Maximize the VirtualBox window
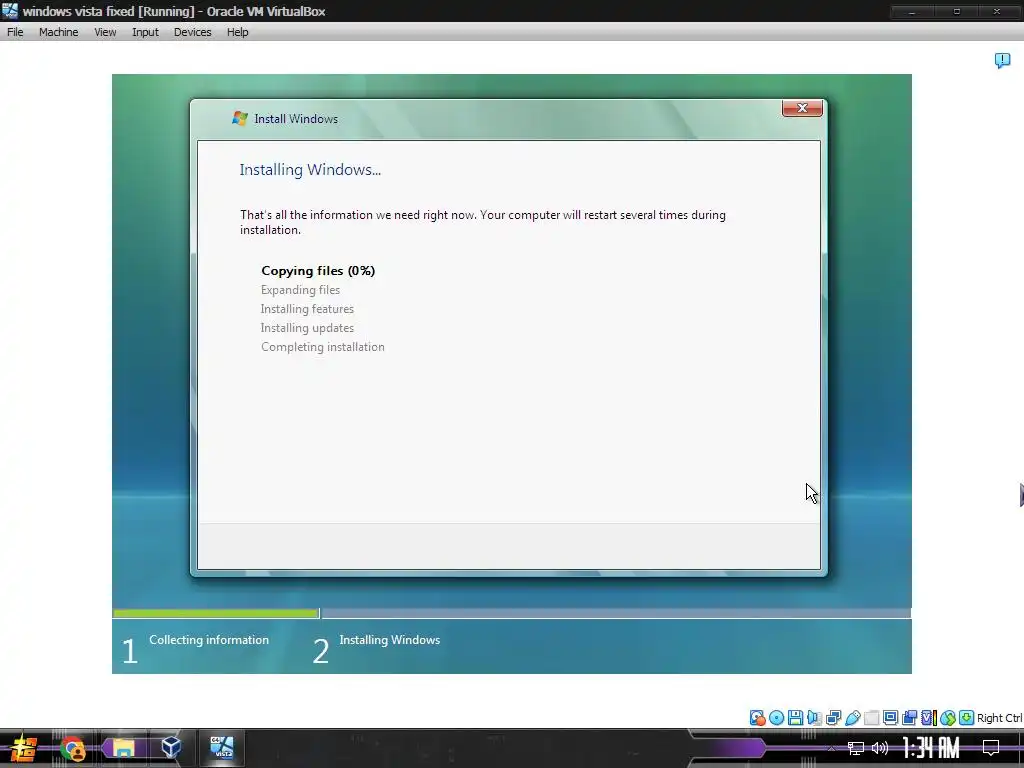 click(x=956, y=11)
